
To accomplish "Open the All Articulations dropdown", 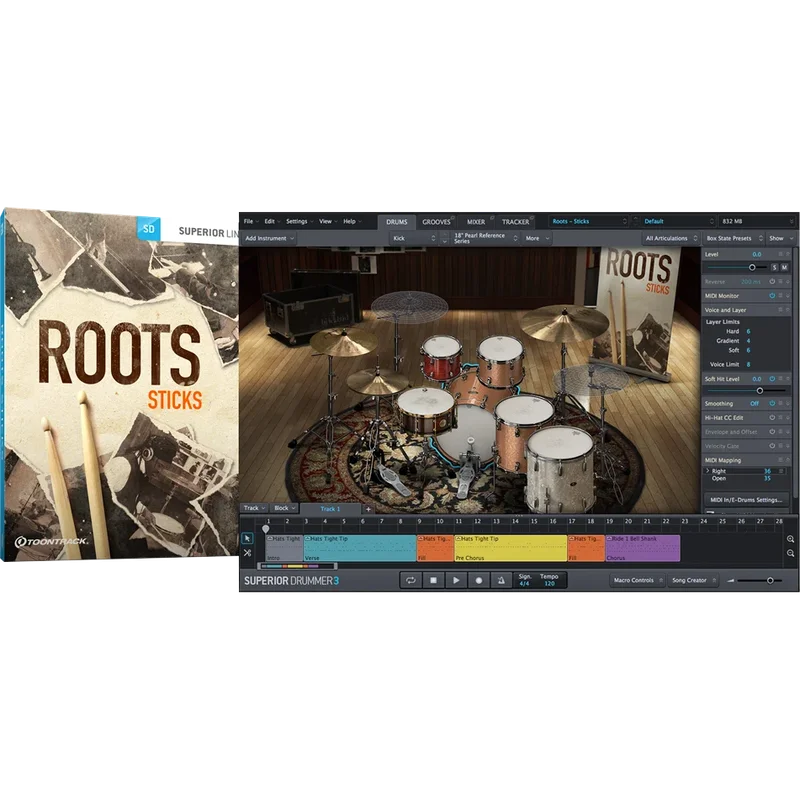I will coord(670,238).
